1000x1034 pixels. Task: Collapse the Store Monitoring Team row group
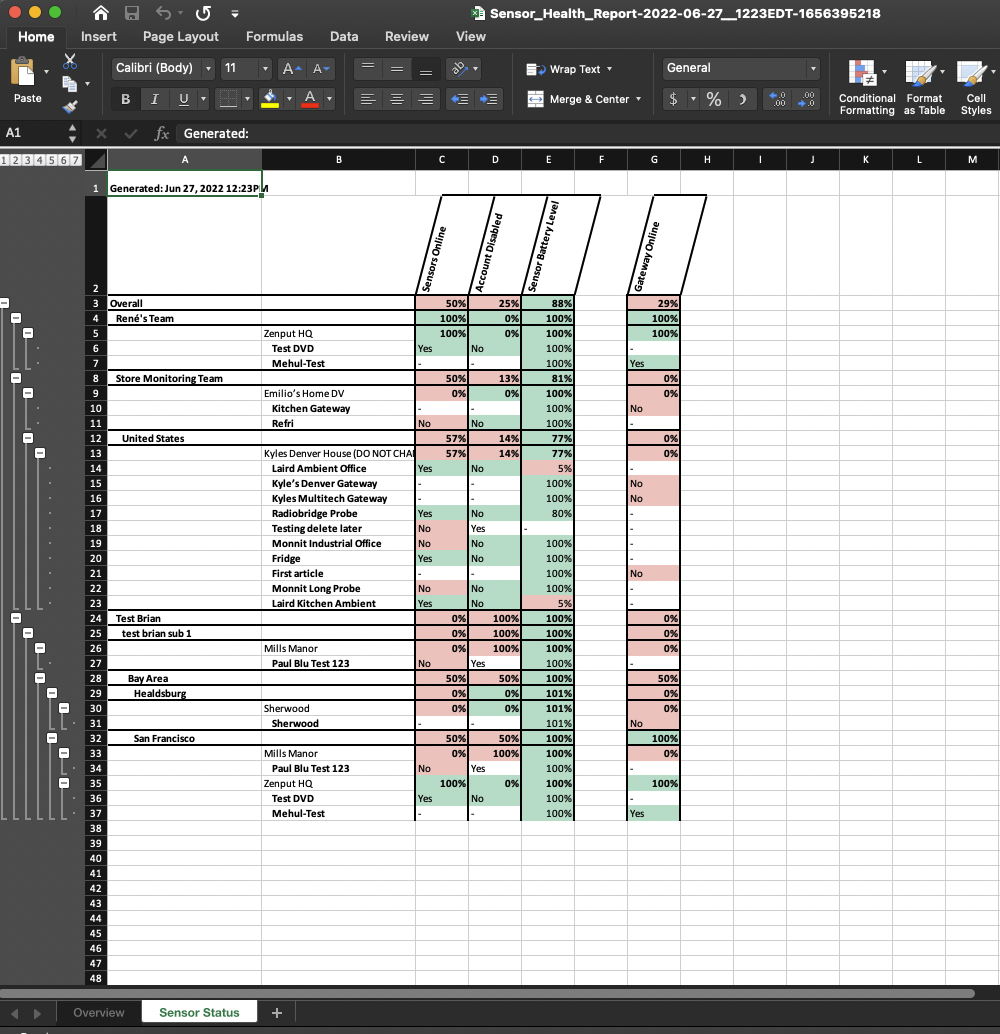click(x=16, y=378)
